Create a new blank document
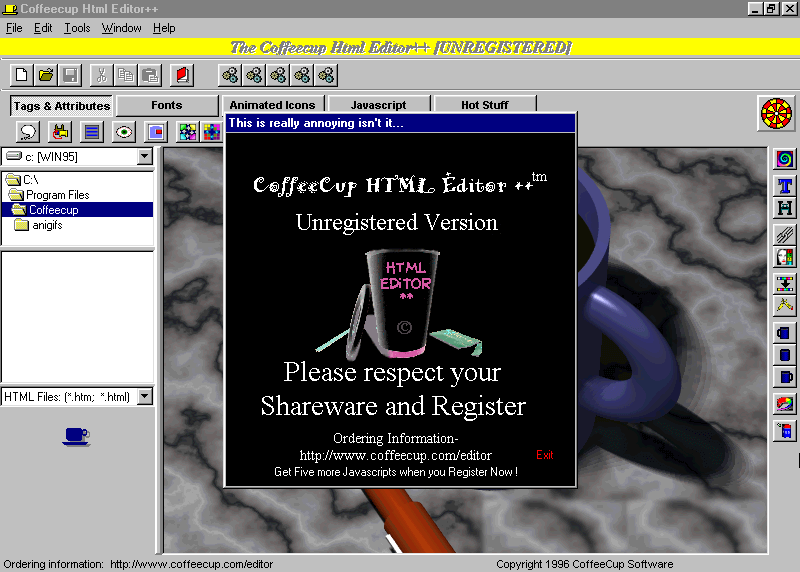This screenshot has height=572, width=800. click(21, 76)
